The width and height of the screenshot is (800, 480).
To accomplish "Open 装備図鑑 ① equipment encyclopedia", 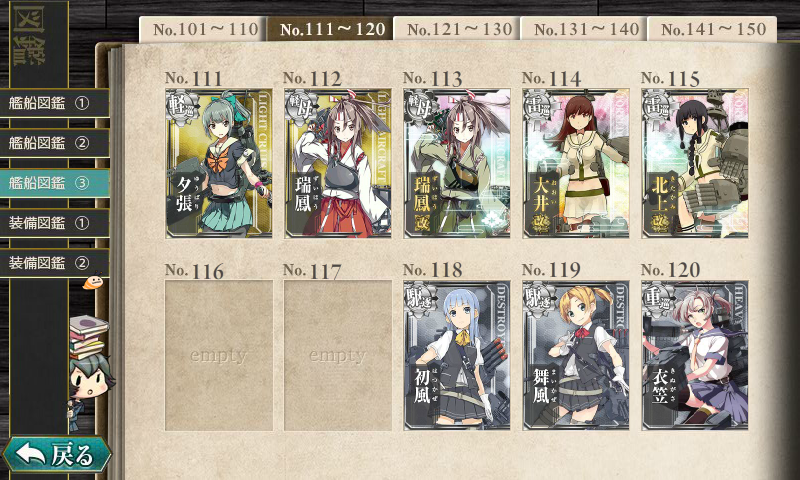I will click(54, 223).
